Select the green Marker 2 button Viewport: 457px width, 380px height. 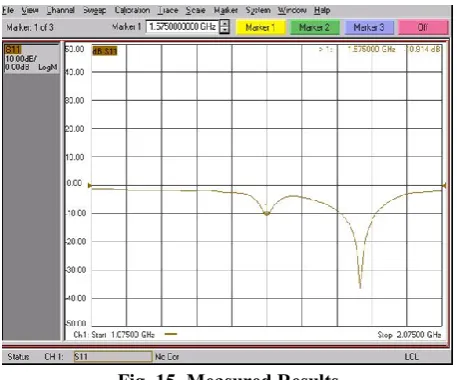[315, 27]
